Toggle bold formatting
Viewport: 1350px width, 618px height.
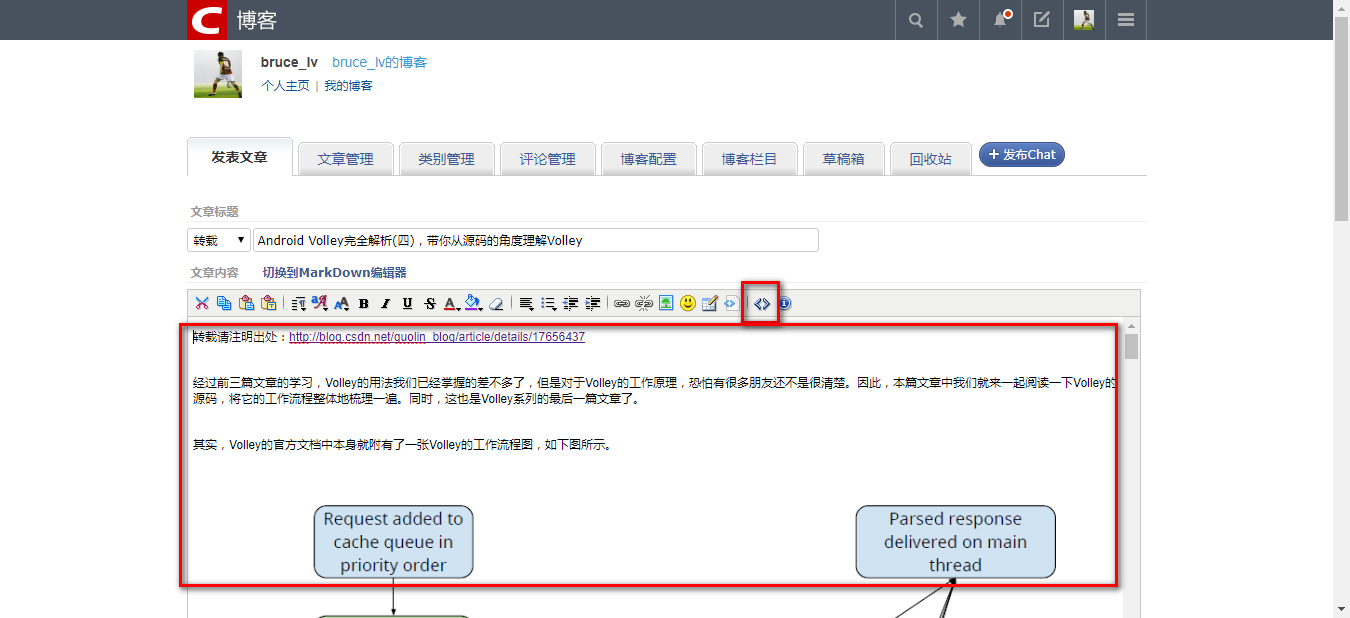(x=364, y=303)
